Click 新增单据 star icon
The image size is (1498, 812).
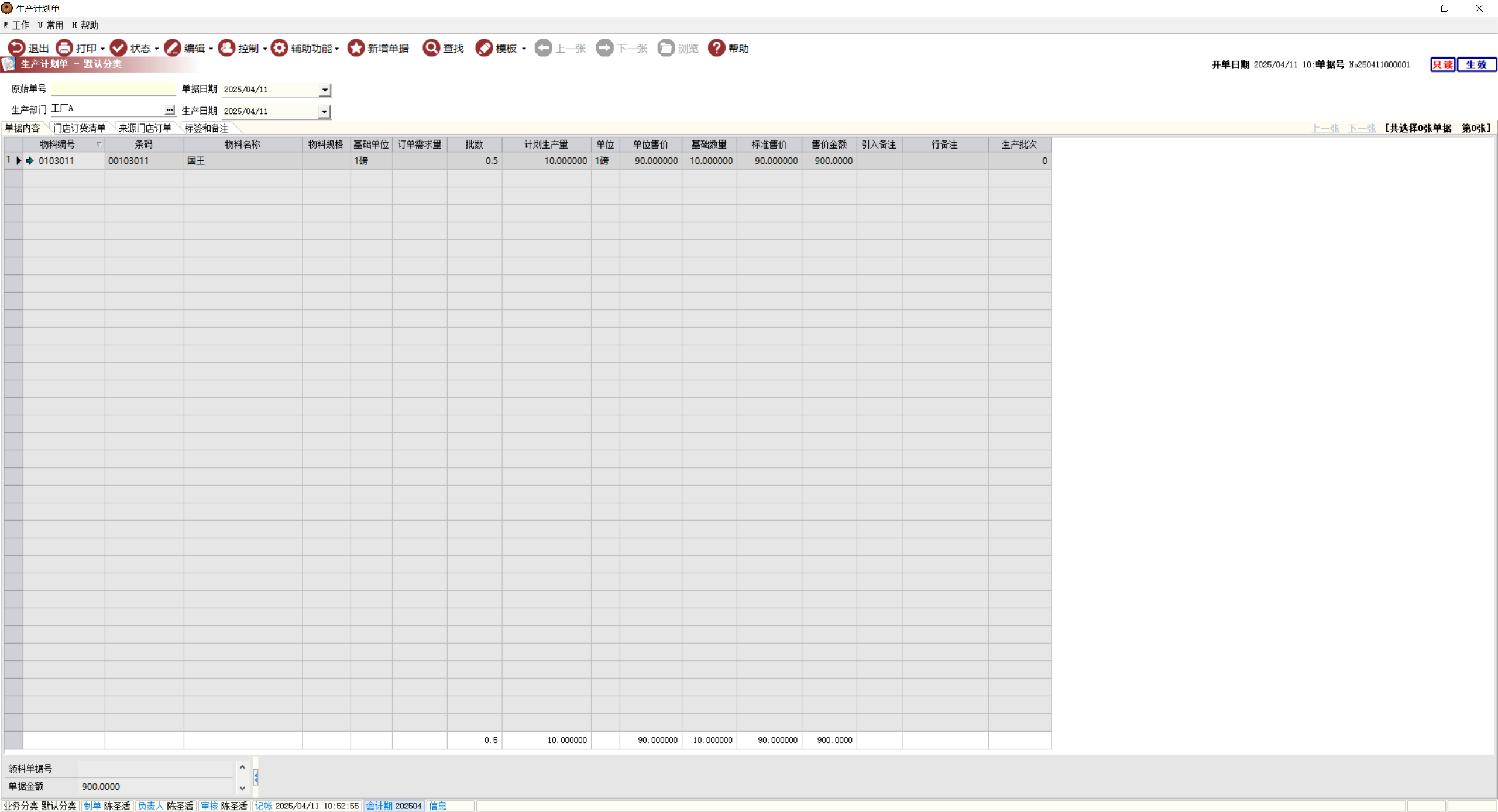tap(356, 48)
